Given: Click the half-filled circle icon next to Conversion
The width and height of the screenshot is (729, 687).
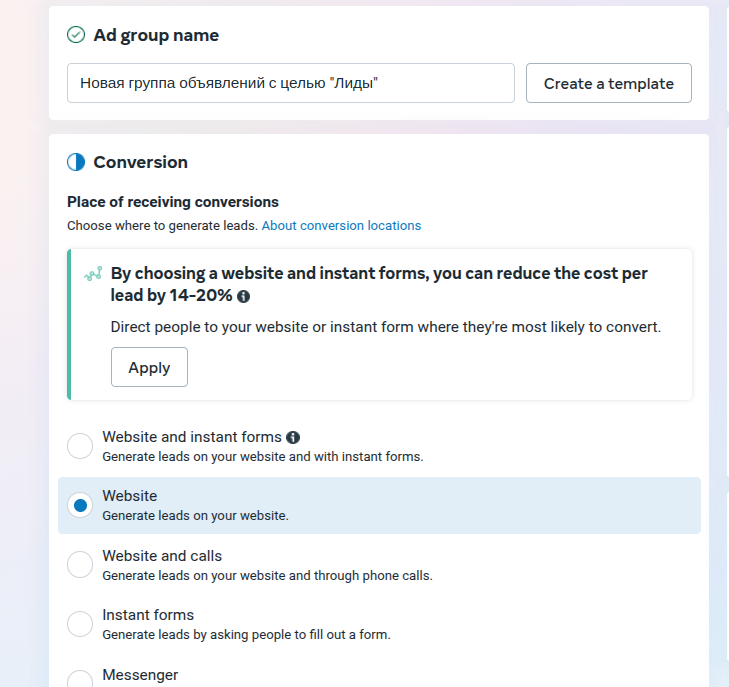Looking at the screenshot, I should pos(76,162).
